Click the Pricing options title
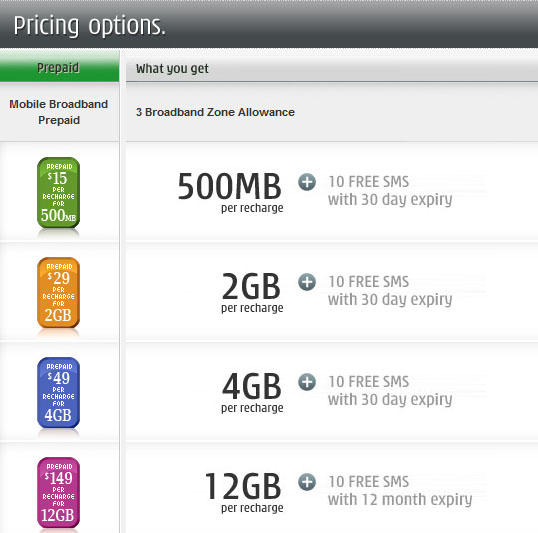Screen dimensions: 538x533 [x=90, y=26]
